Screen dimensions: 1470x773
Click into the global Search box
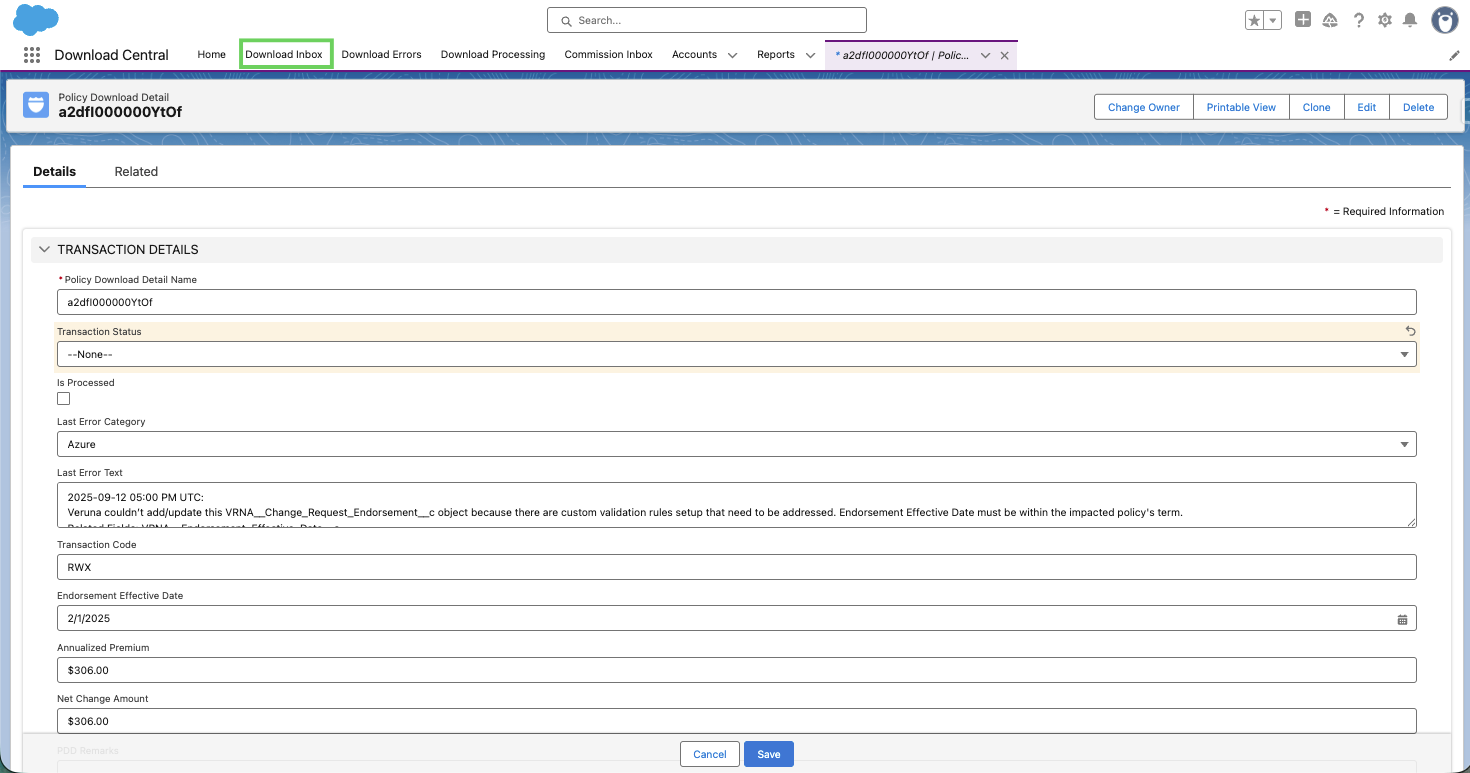click(x=707, y=20)
